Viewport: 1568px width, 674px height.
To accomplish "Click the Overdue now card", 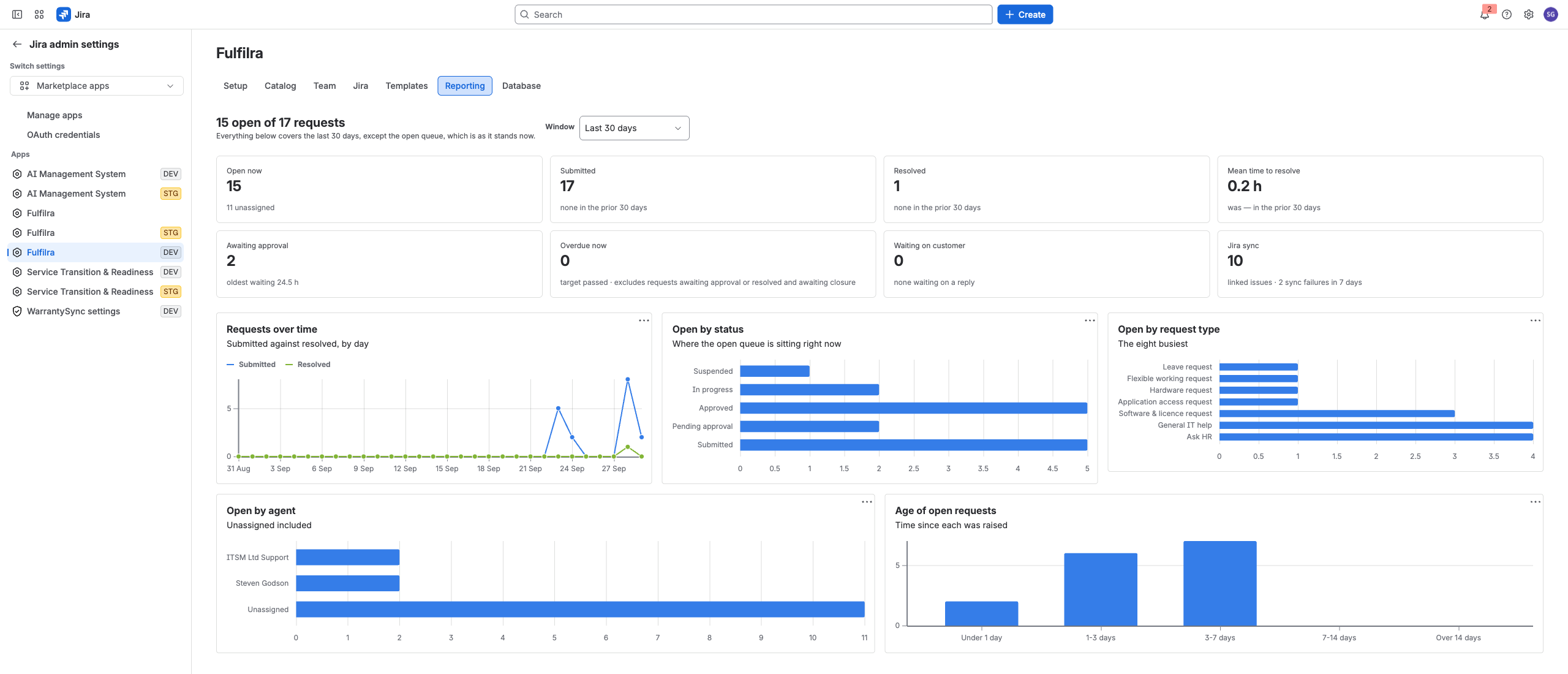I will click(713, 264).
